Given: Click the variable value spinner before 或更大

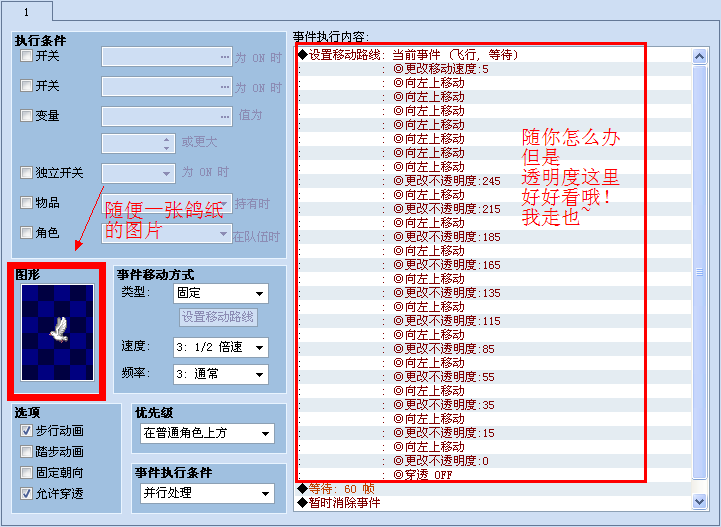Looking at the screenshot, I should coord(138,143).
